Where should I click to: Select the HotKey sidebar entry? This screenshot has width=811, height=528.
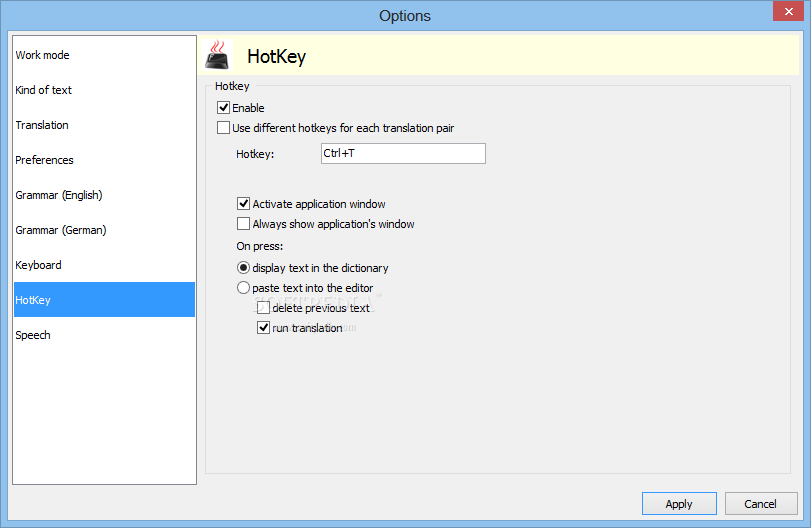coord(104,300)
